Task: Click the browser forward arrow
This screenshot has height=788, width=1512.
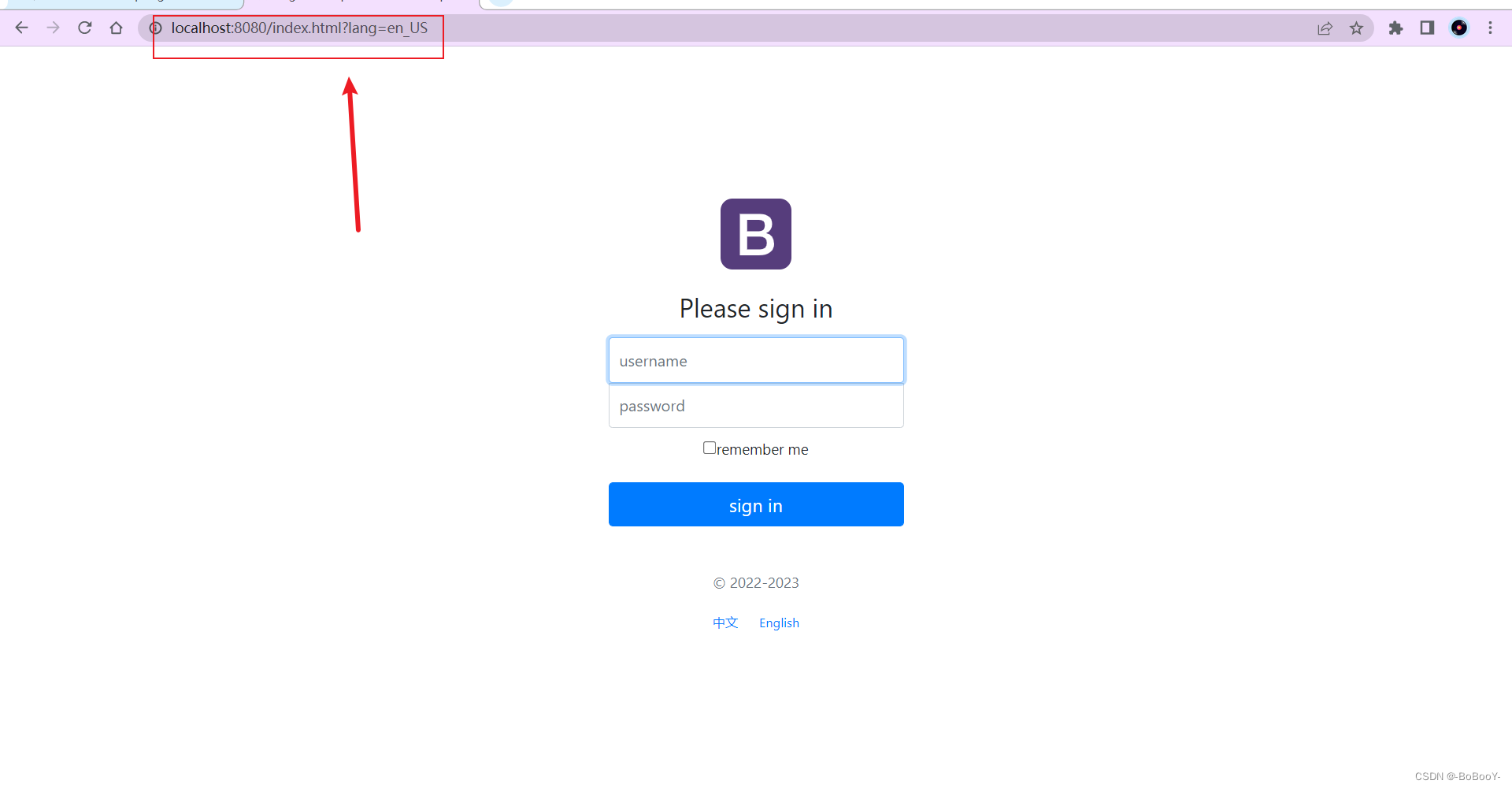Action: click(53, 28)
